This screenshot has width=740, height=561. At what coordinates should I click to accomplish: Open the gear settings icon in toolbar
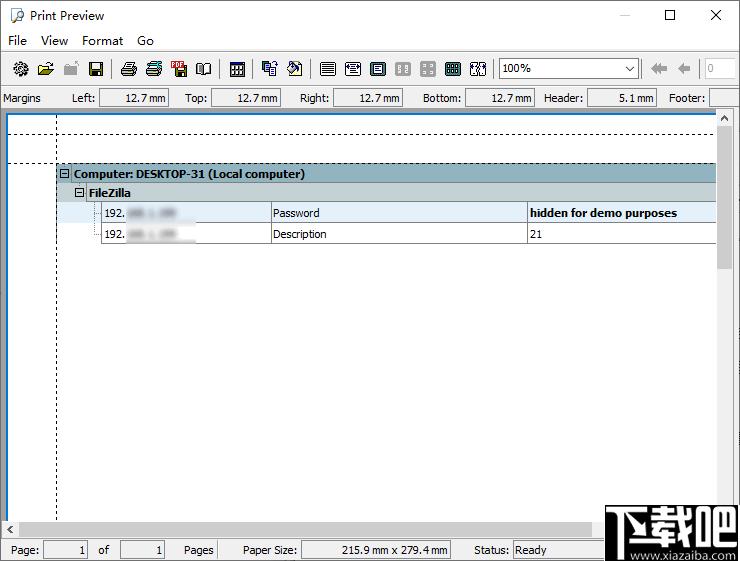point(20,69)
